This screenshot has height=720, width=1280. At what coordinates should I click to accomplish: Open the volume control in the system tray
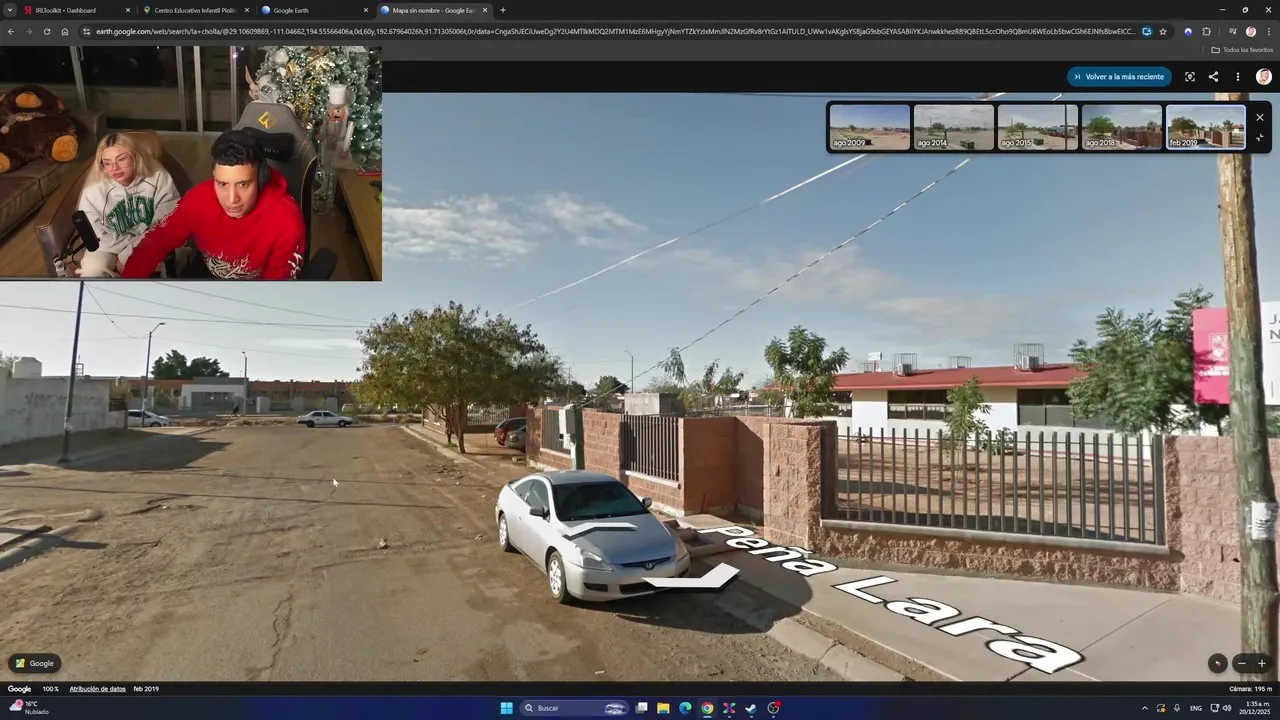[x=1228, y=708]
